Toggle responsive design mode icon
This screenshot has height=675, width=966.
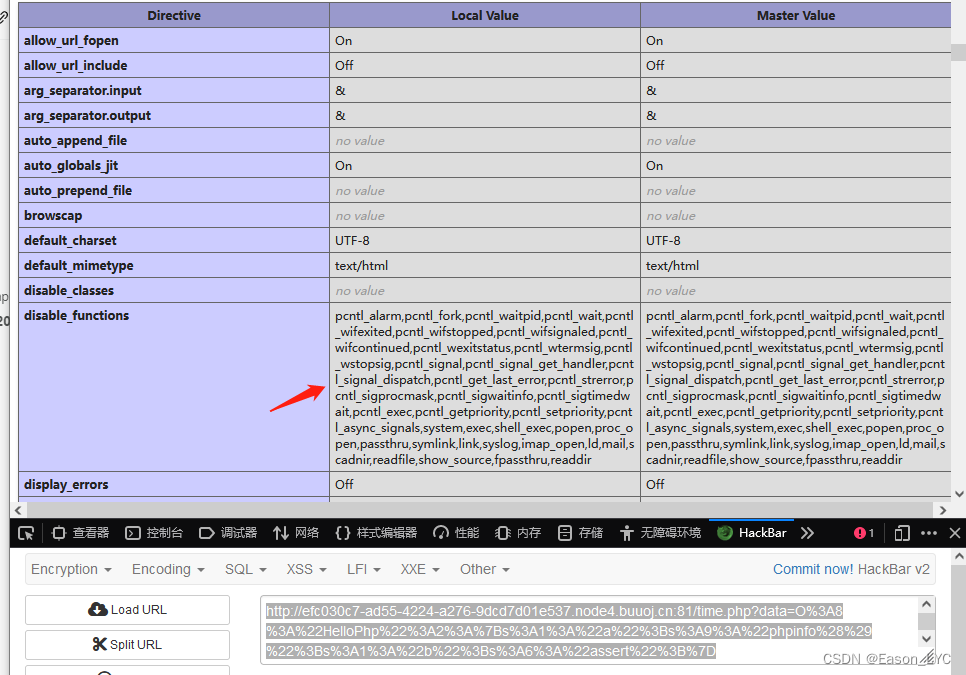point(902,533)
